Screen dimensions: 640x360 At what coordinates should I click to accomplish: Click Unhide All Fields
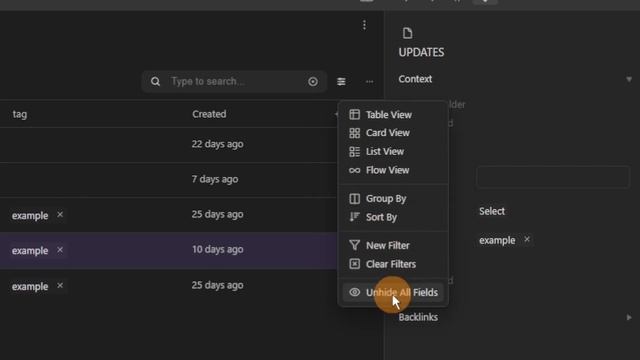point(393,292)
